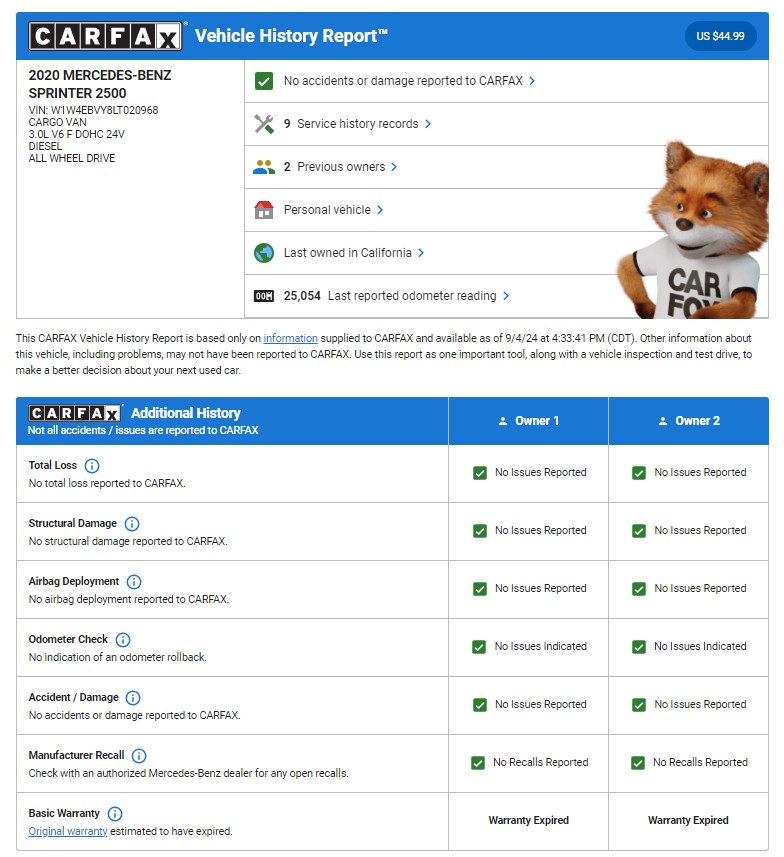
Task: Click Airbag Deployment check mark for Owner 2
Action: coord(639,589)
